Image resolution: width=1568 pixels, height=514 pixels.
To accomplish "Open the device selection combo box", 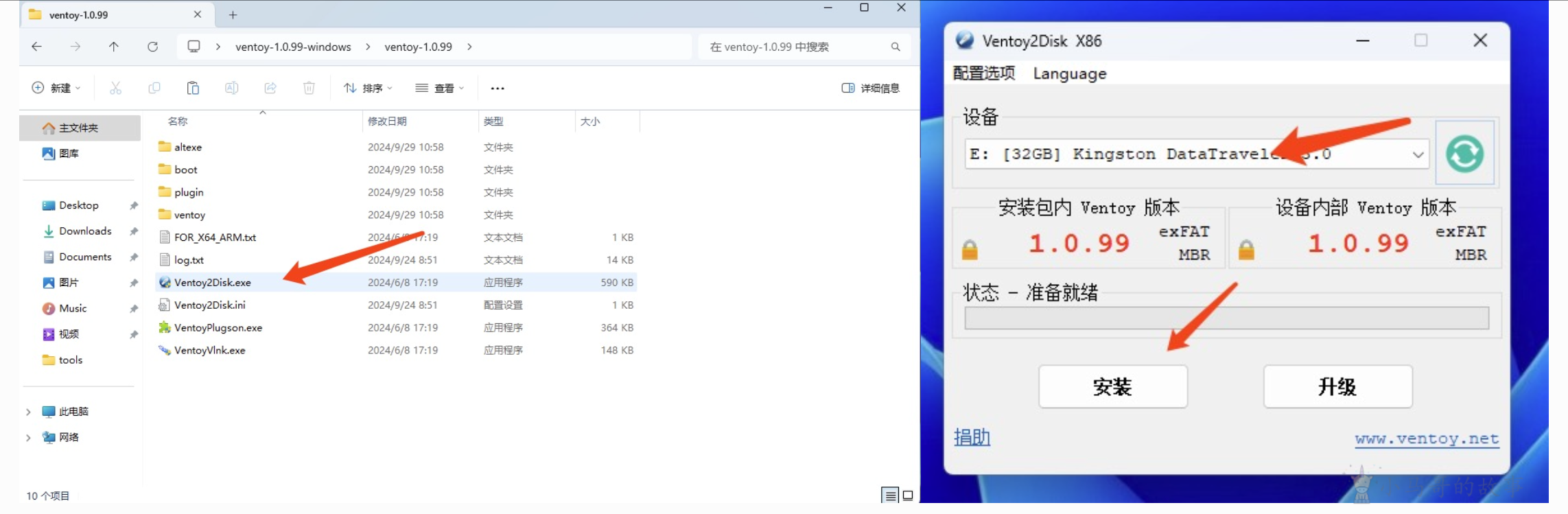I will pos(1197,154).
